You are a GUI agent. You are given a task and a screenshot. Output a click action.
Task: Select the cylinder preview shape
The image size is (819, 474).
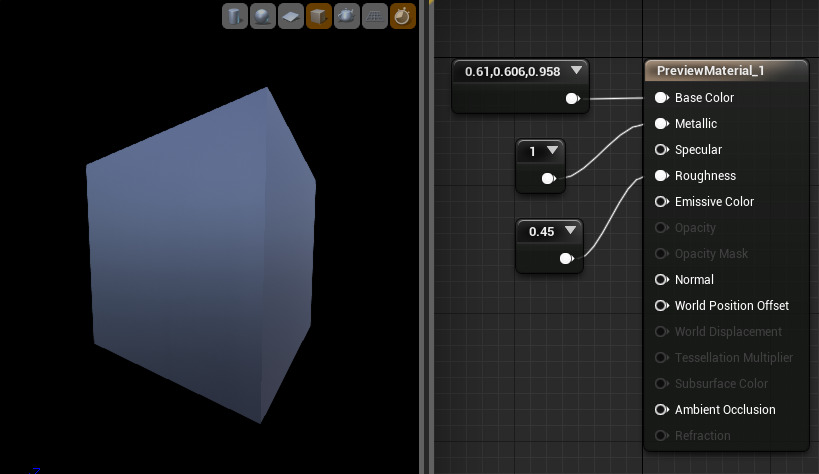[235, 16]
